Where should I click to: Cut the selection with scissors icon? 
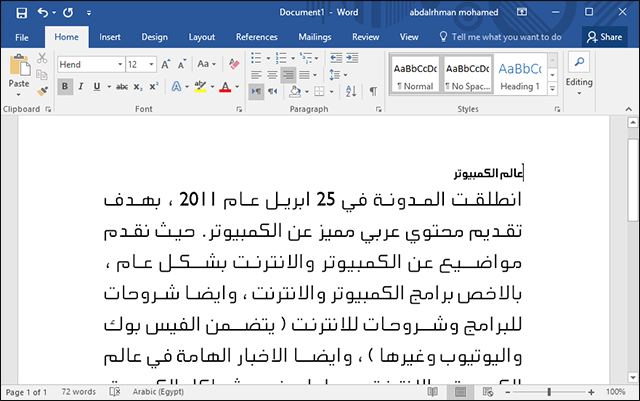[x=42, y=58]
